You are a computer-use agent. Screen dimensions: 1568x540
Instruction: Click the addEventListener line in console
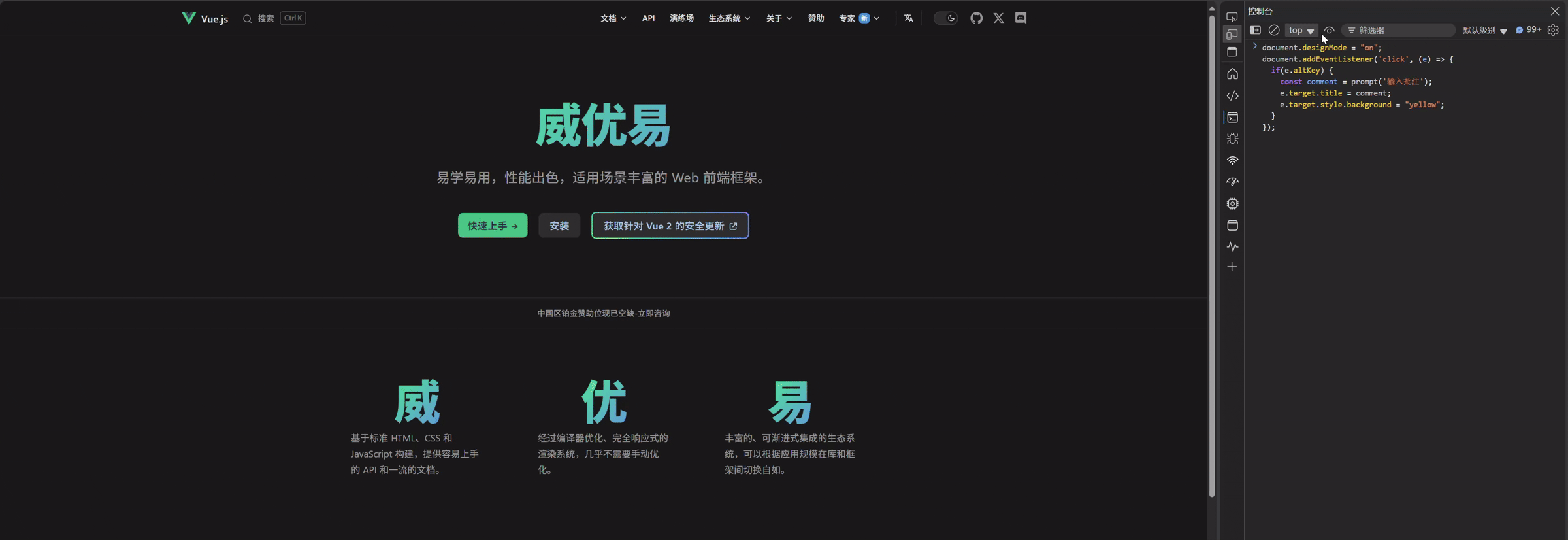click(x=1358, y=59)
